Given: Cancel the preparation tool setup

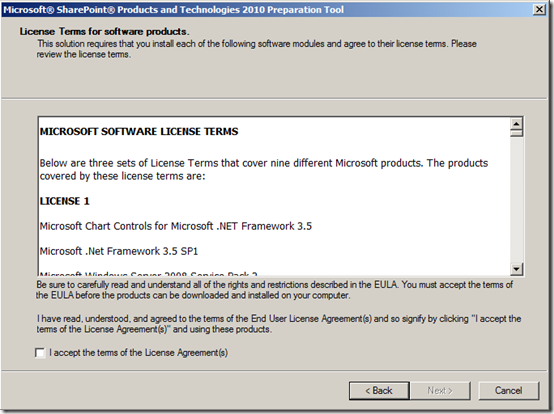Looking at the screenshot, I should pos(508,391).
